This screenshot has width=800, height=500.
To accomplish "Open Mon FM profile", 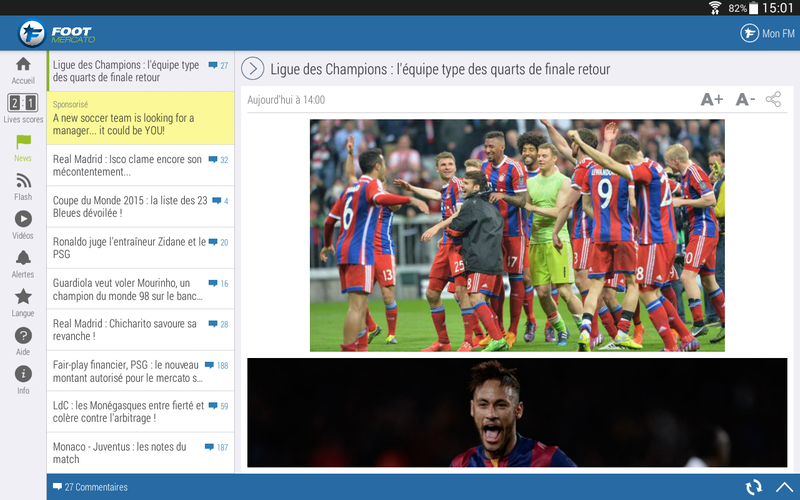I will tap(767, 33).
